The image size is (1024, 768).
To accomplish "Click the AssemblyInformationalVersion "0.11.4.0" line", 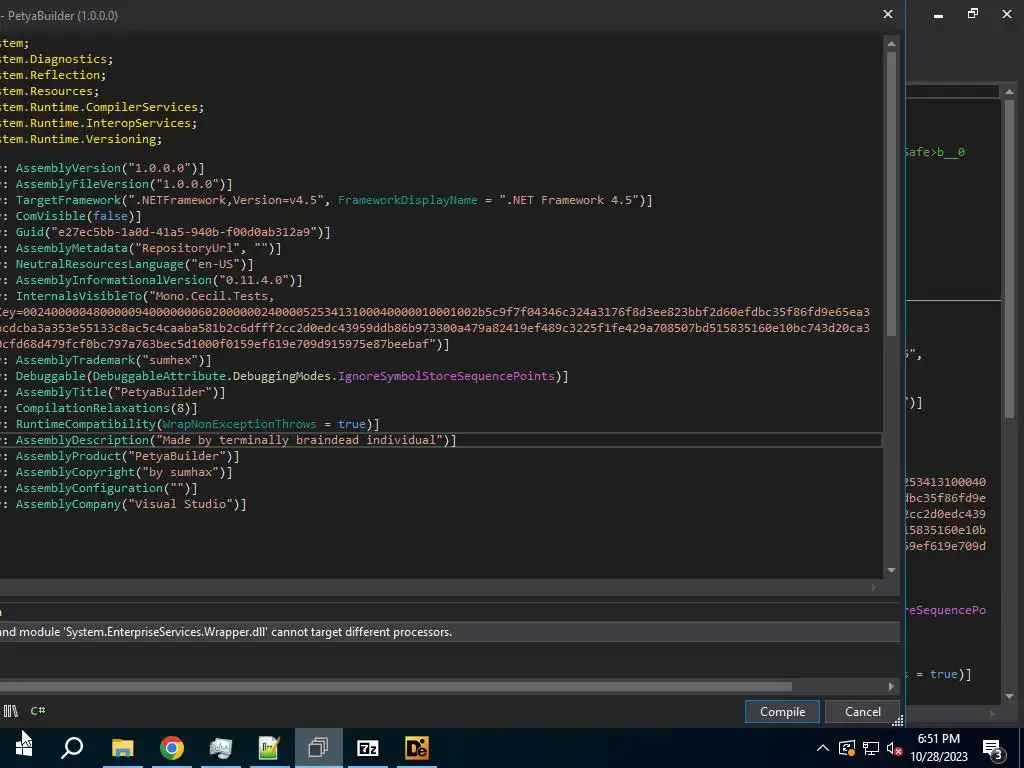I will click(x=152, y=280).
